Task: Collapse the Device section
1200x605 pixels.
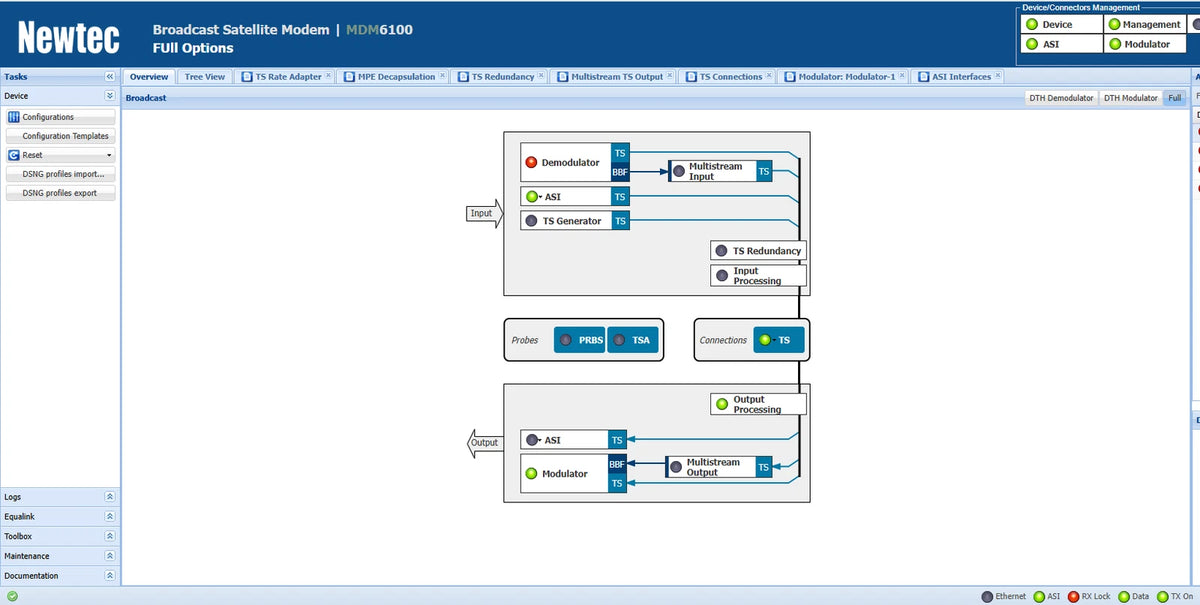Action: [x=110, y=96]
